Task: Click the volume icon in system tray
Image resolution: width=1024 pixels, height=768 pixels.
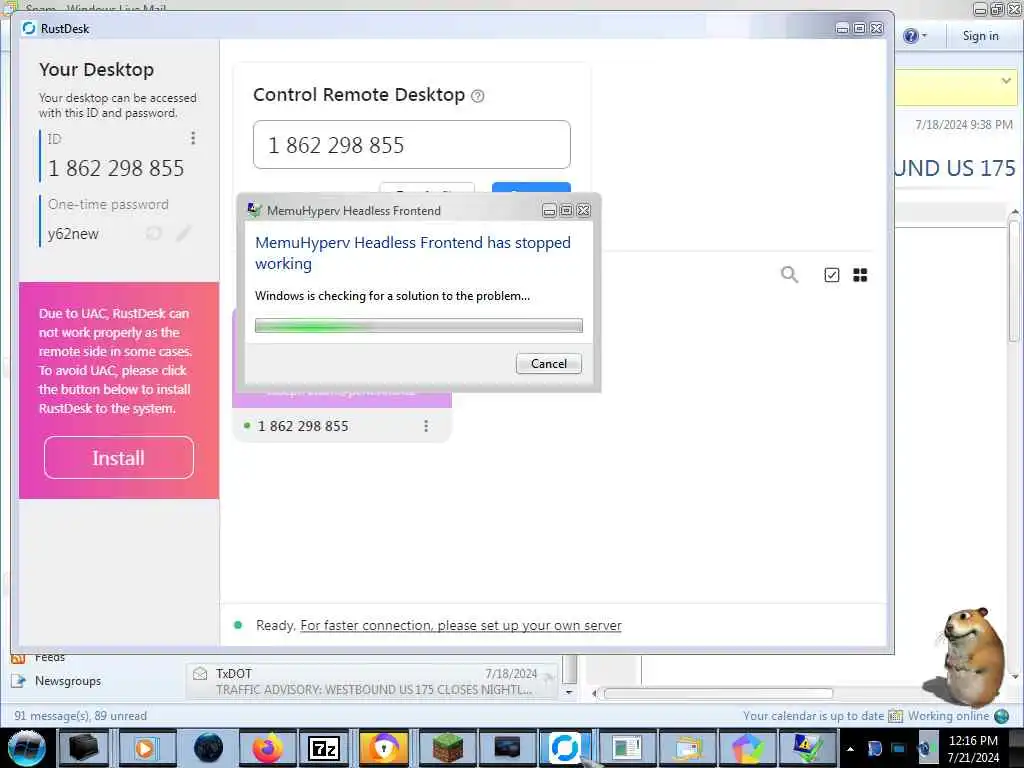Action: coord(923,748)
